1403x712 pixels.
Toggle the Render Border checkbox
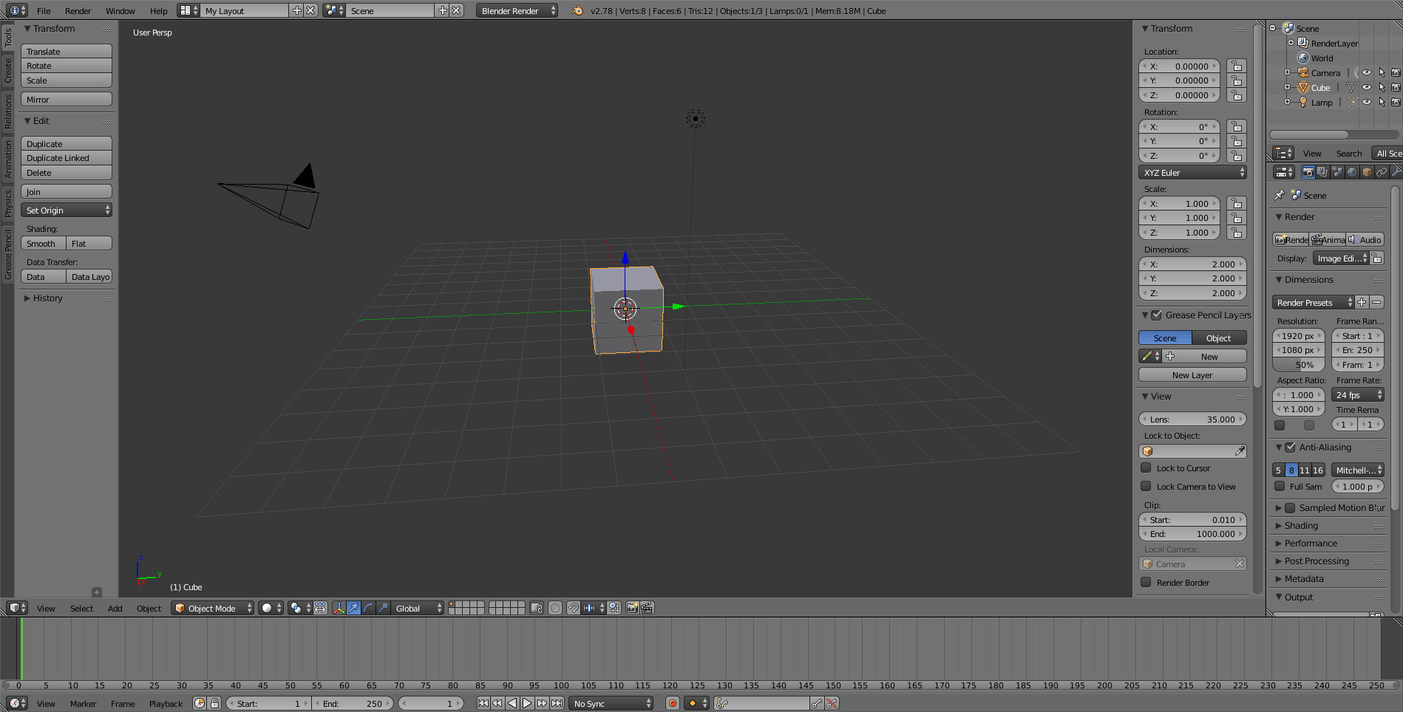(1146, 582)
